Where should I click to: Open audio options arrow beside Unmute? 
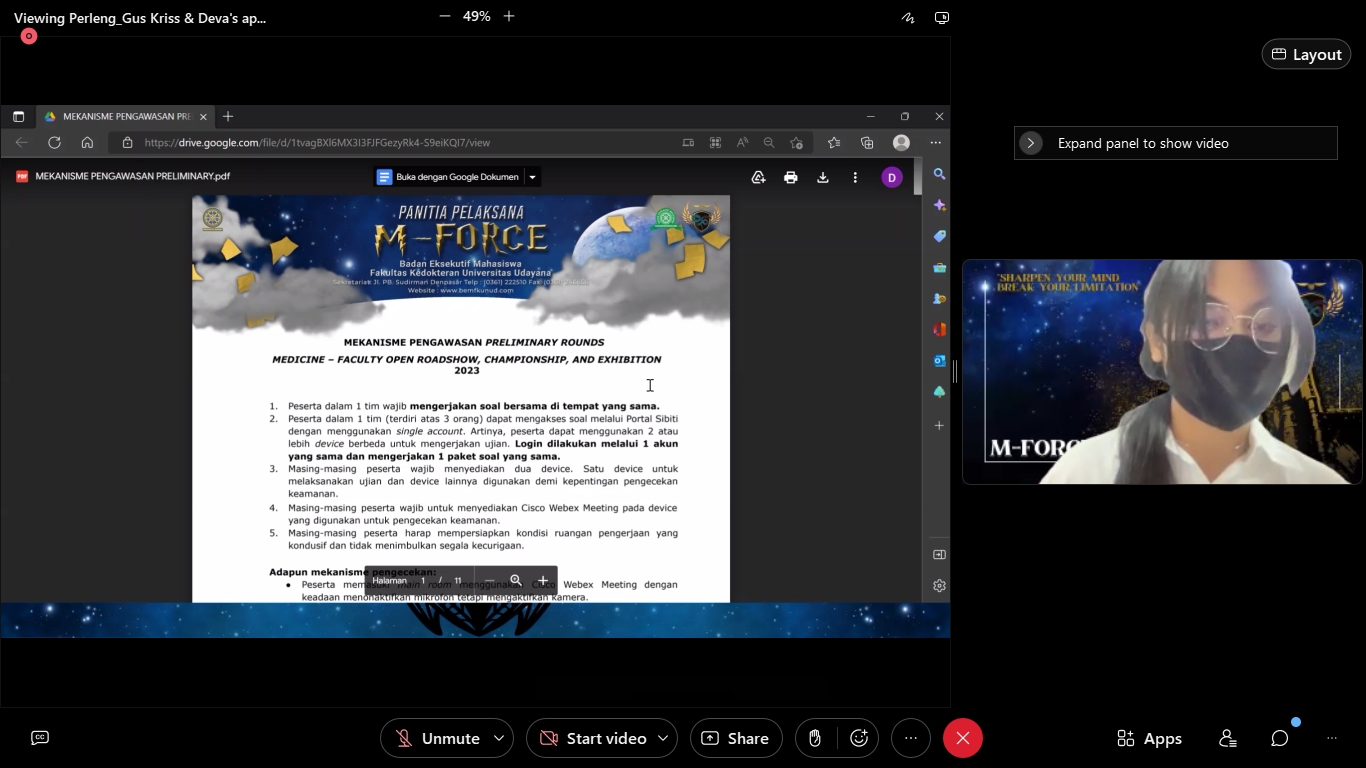click(x=499, y=738)
